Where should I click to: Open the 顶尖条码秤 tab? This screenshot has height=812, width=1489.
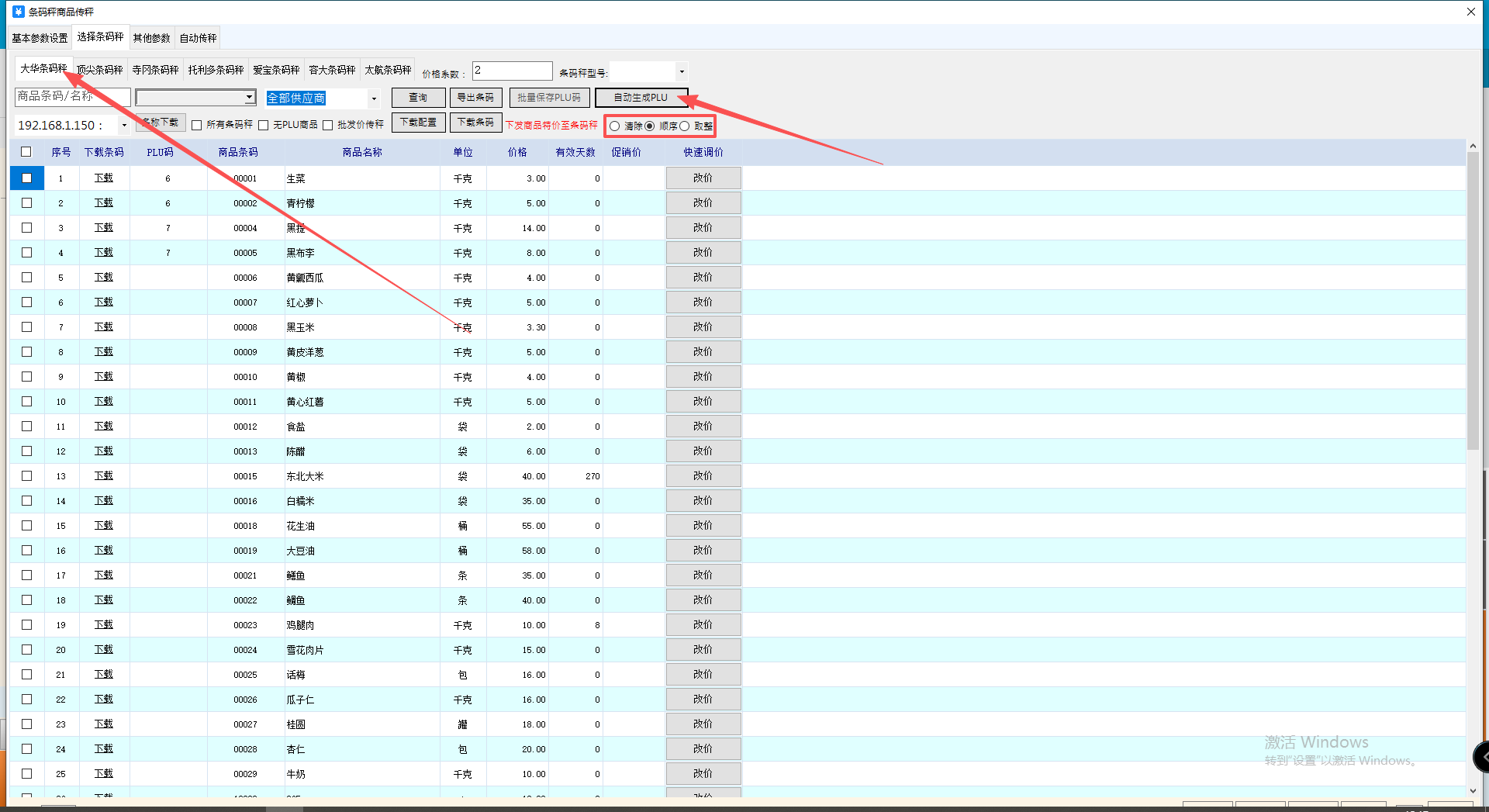100,70
